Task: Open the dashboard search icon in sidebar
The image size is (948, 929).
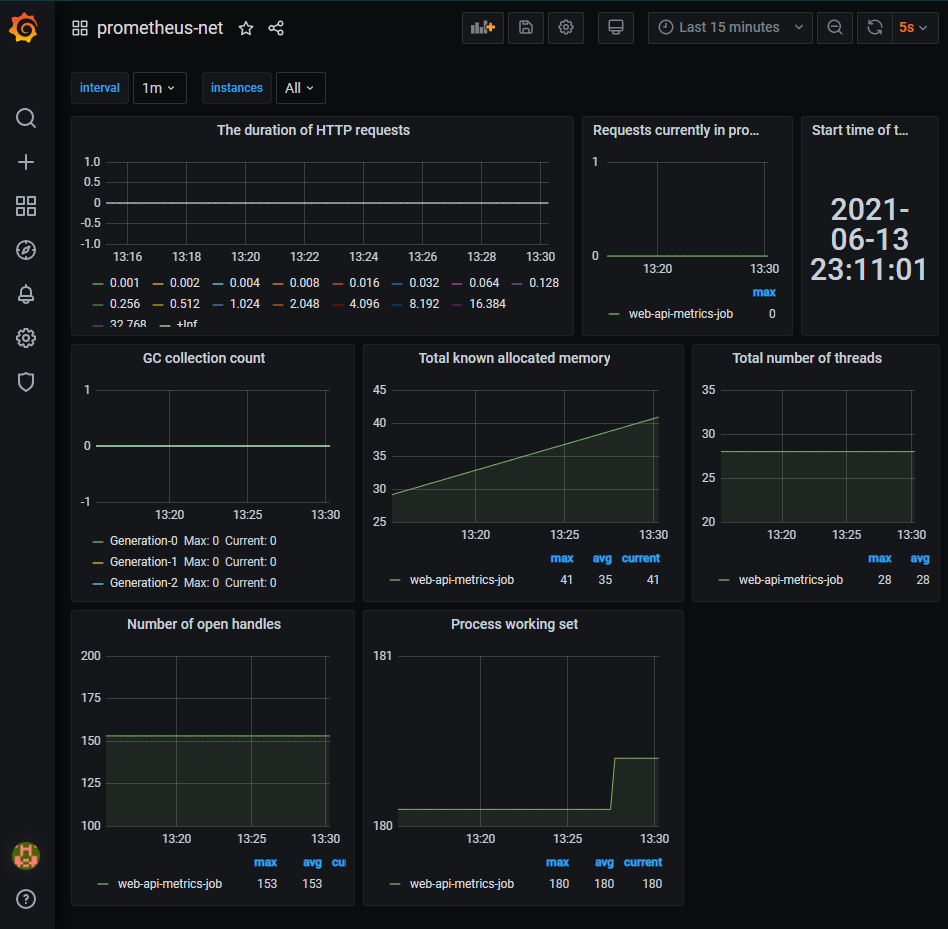Action: [x=25, y=118]
